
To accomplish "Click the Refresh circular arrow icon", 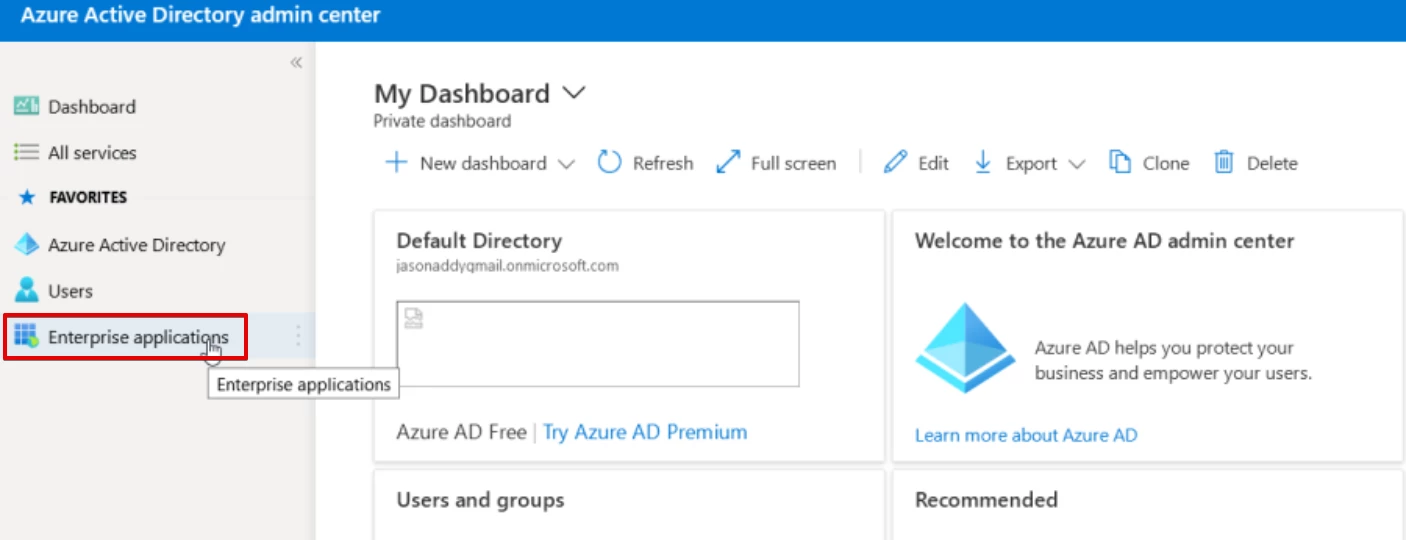I will click(609, 162).
